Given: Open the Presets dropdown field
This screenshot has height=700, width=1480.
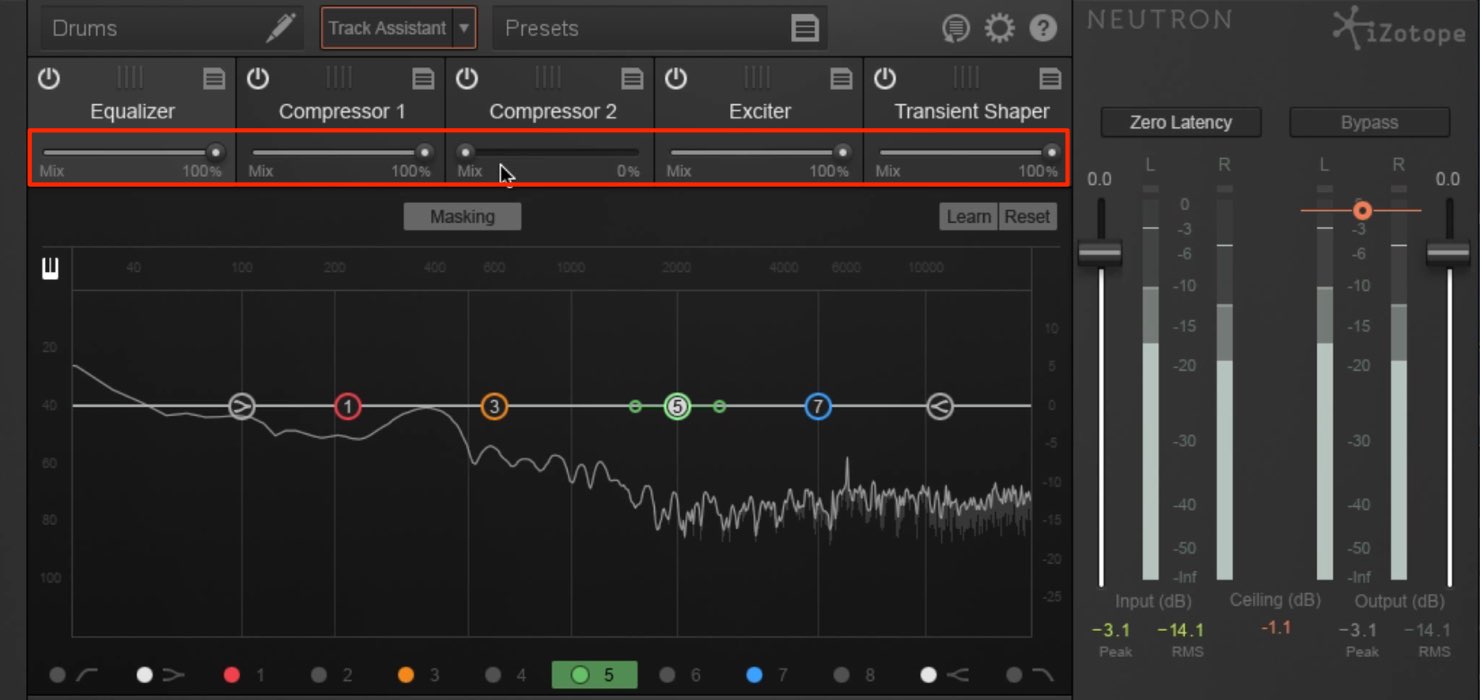Looking at the screenshot, I should [659, 28].
